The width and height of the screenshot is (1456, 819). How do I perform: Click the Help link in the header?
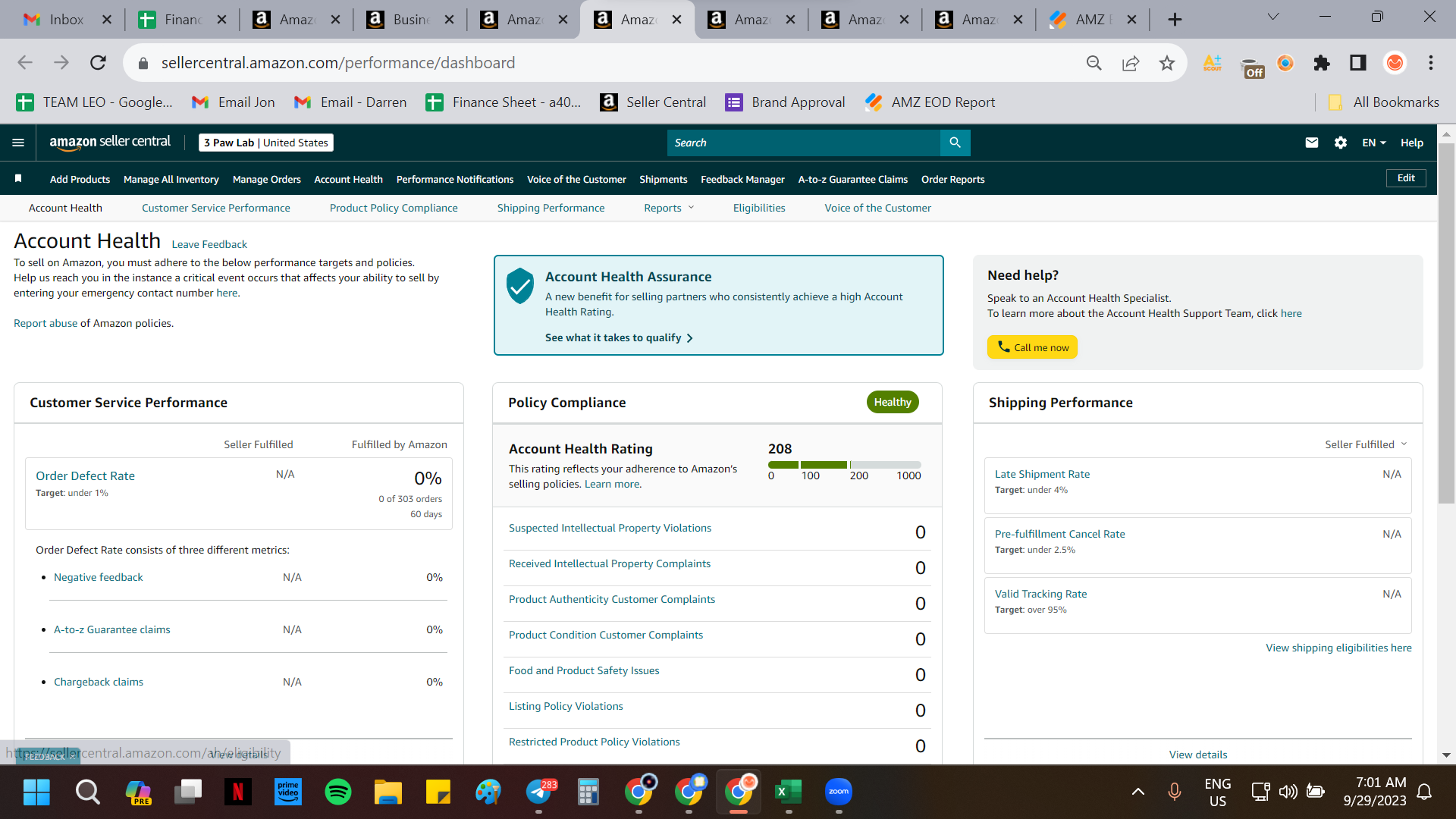pyautogui.click(x=1411, y=143)
